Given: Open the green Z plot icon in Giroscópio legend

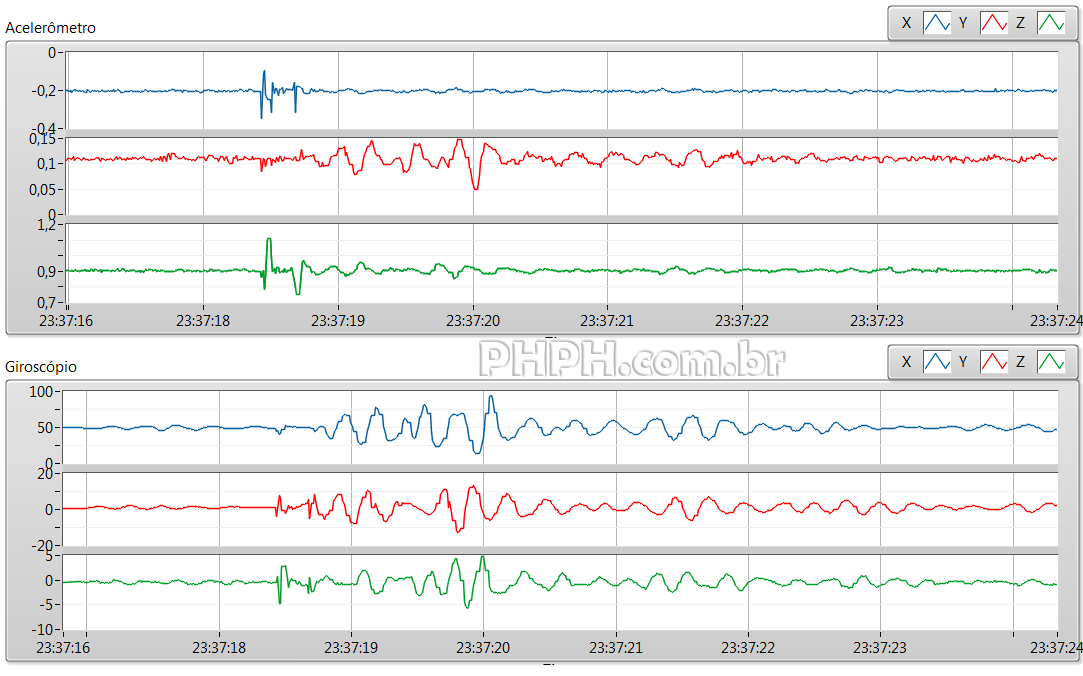Looking at the screenshot, I should tap(1051, 361).
